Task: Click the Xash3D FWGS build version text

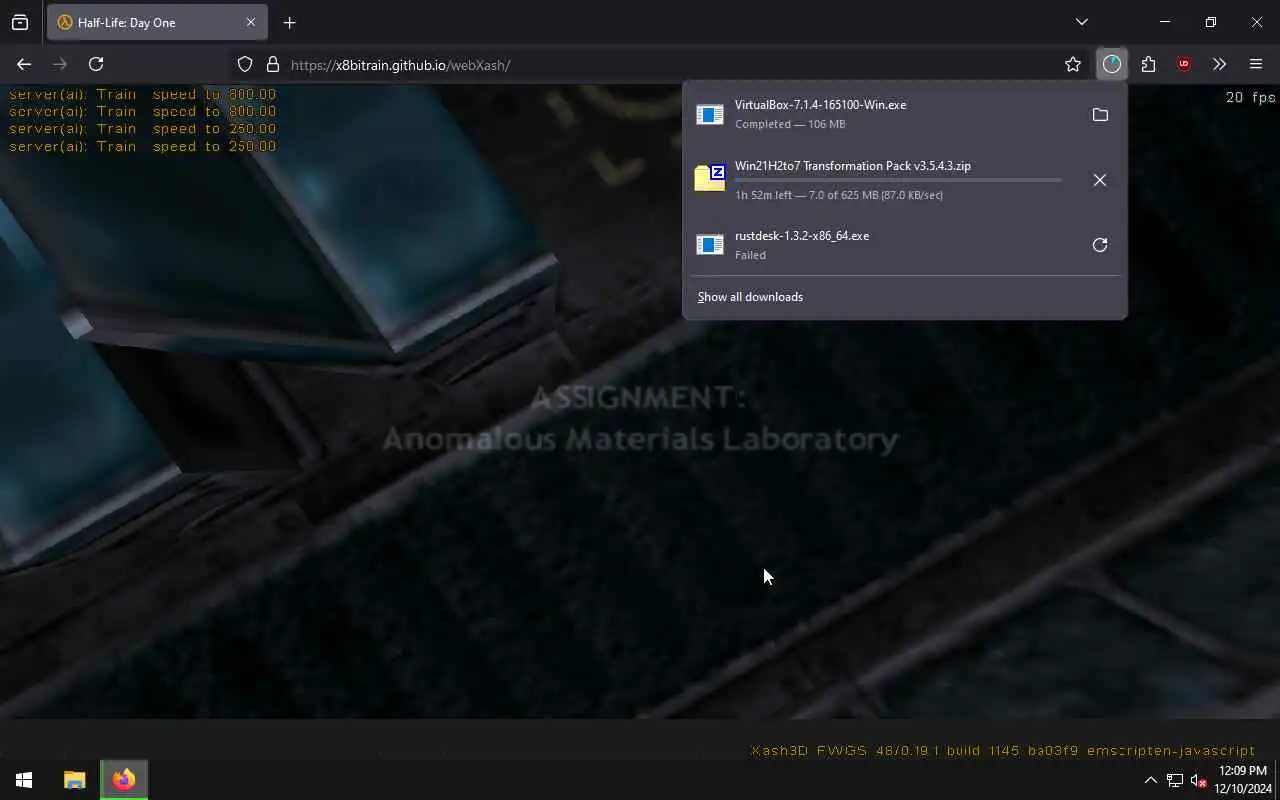Action: click(1003, 750)
